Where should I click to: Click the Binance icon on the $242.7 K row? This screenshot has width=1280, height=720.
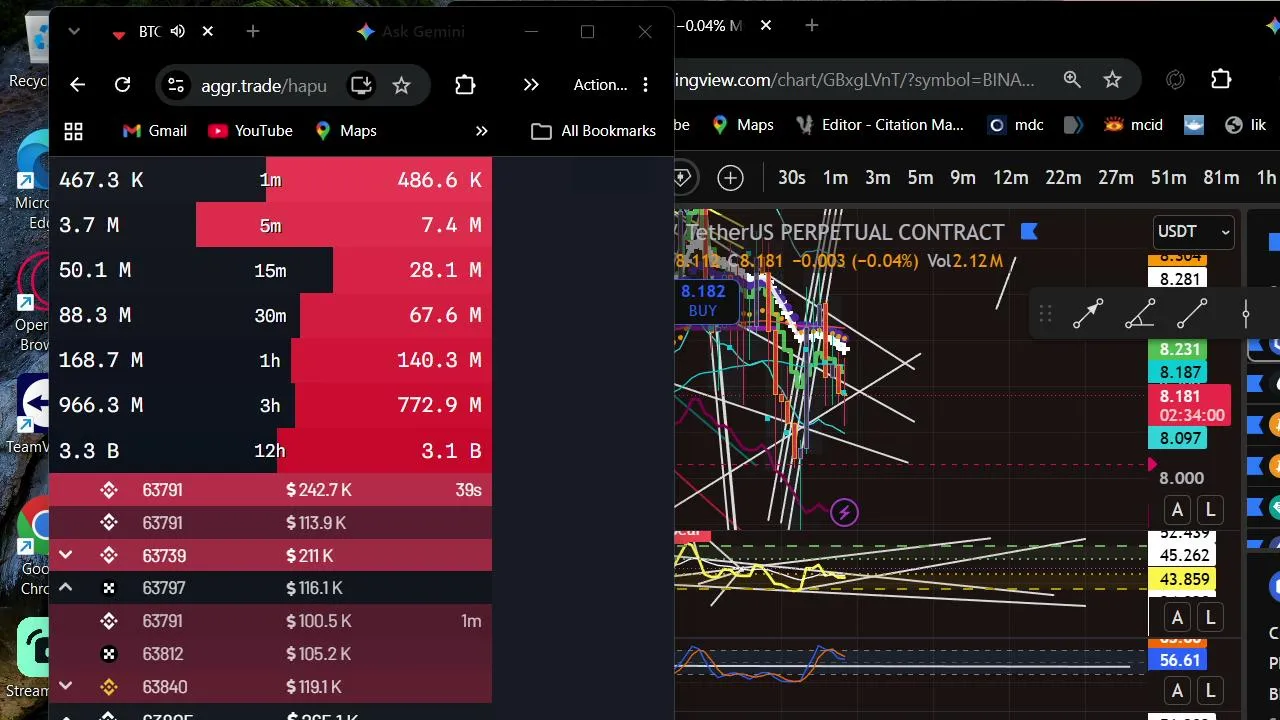109,490
